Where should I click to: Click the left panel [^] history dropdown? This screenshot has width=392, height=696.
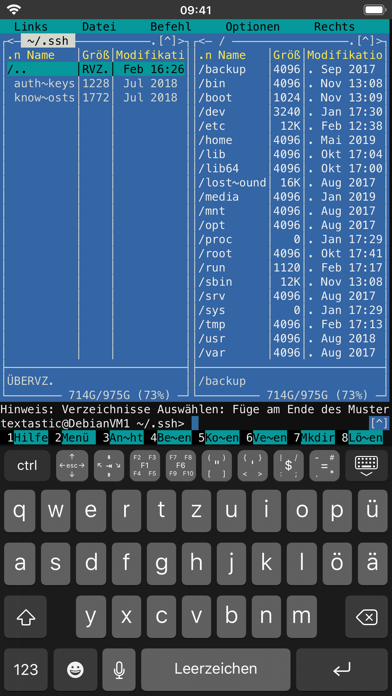coord(168,41)
